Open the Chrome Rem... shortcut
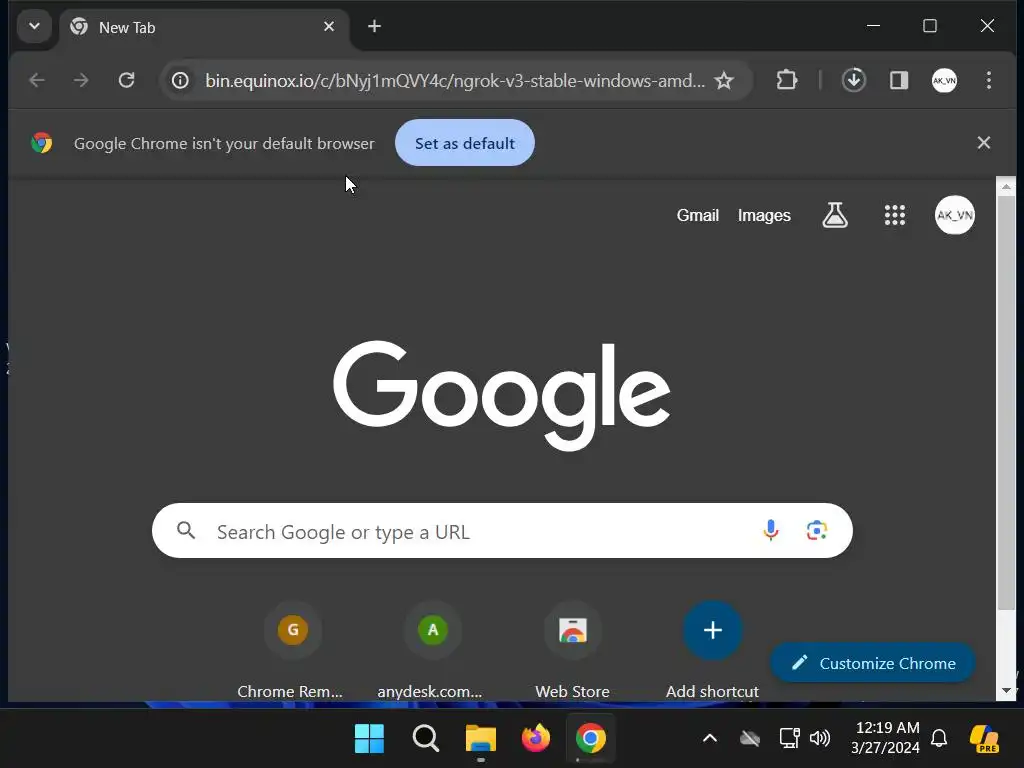 (x=291, y=650)
